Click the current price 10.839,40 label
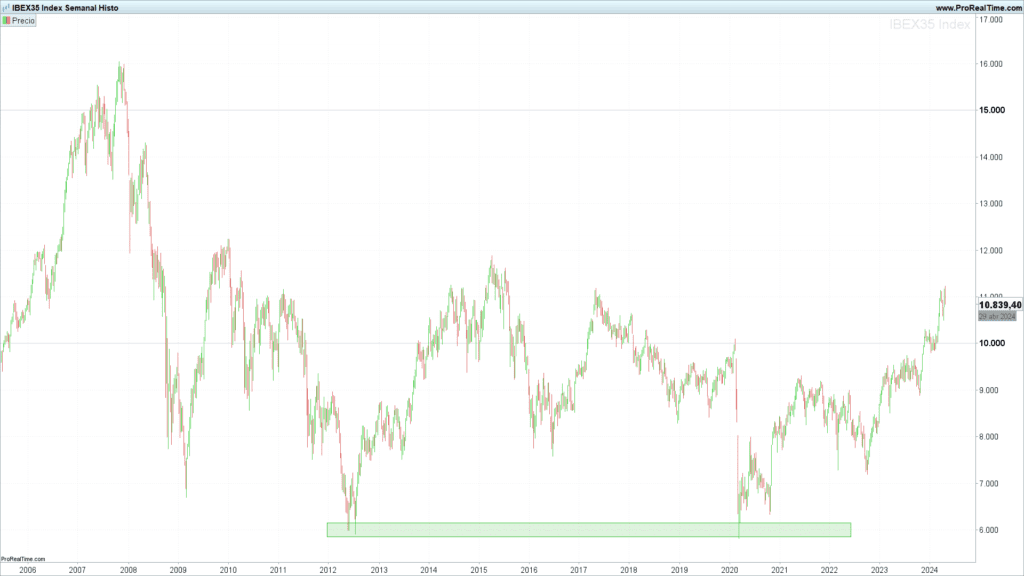Screen dimensions: 1024x576 tap(1000, 305)
